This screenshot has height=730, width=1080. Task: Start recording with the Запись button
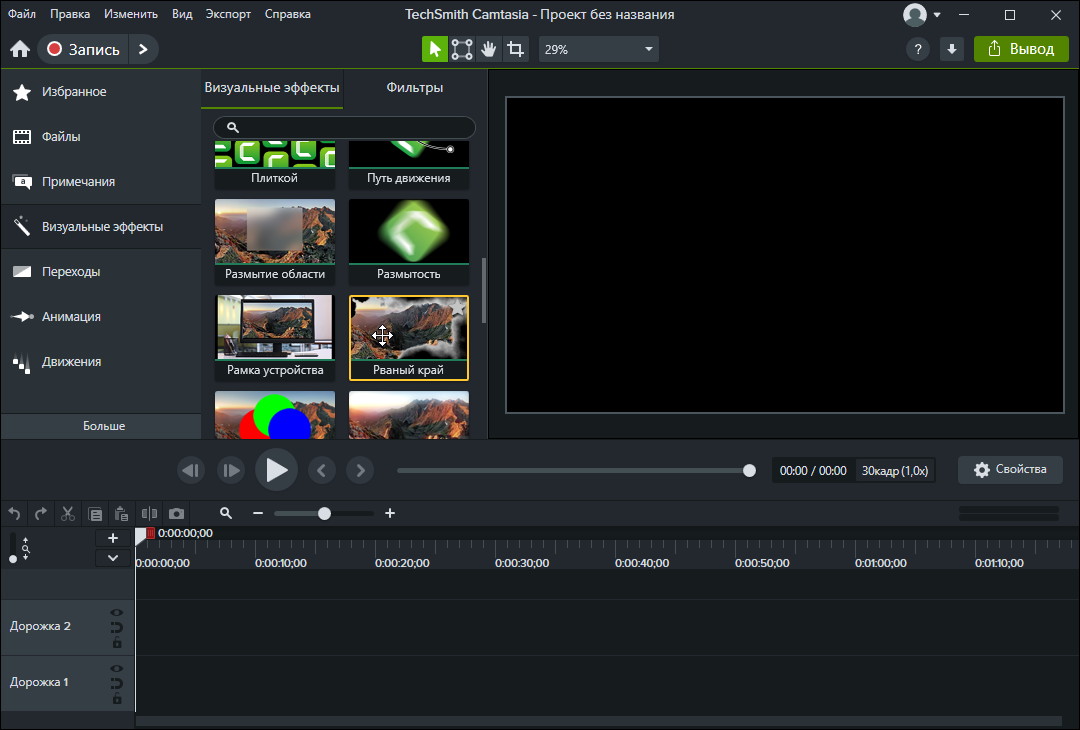coord(83,49)
